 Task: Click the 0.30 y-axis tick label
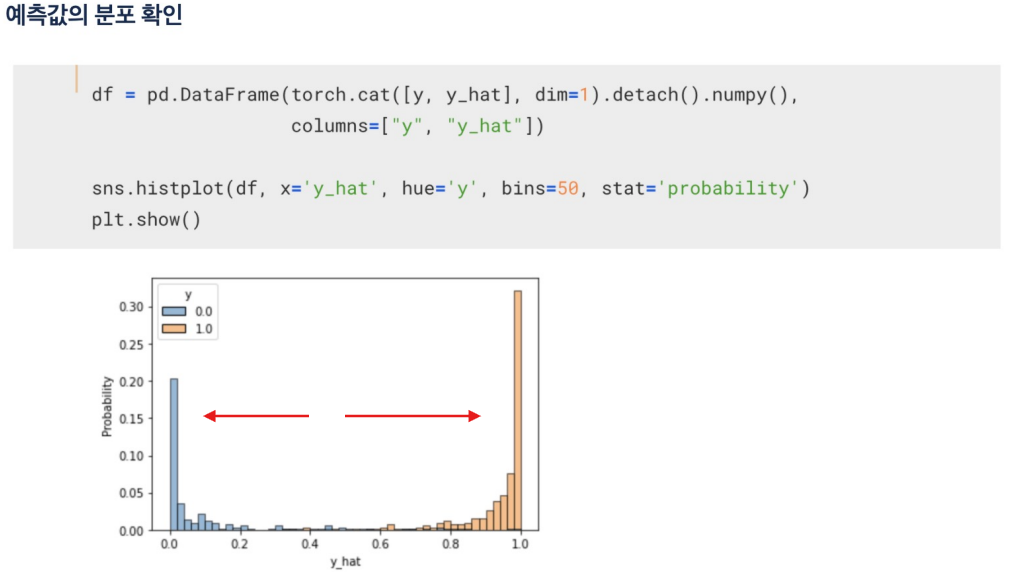tap(131, 307)
